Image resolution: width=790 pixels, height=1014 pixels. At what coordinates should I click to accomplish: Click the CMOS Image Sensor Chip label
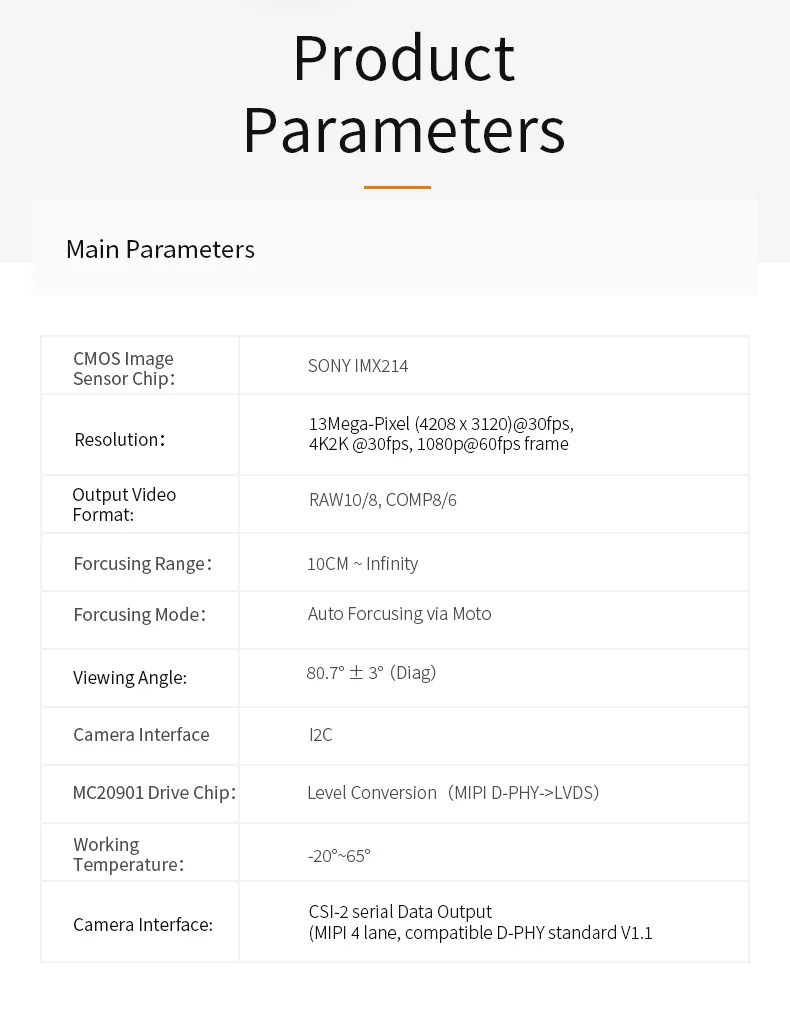pyautogui.click(x=124, y=368)
